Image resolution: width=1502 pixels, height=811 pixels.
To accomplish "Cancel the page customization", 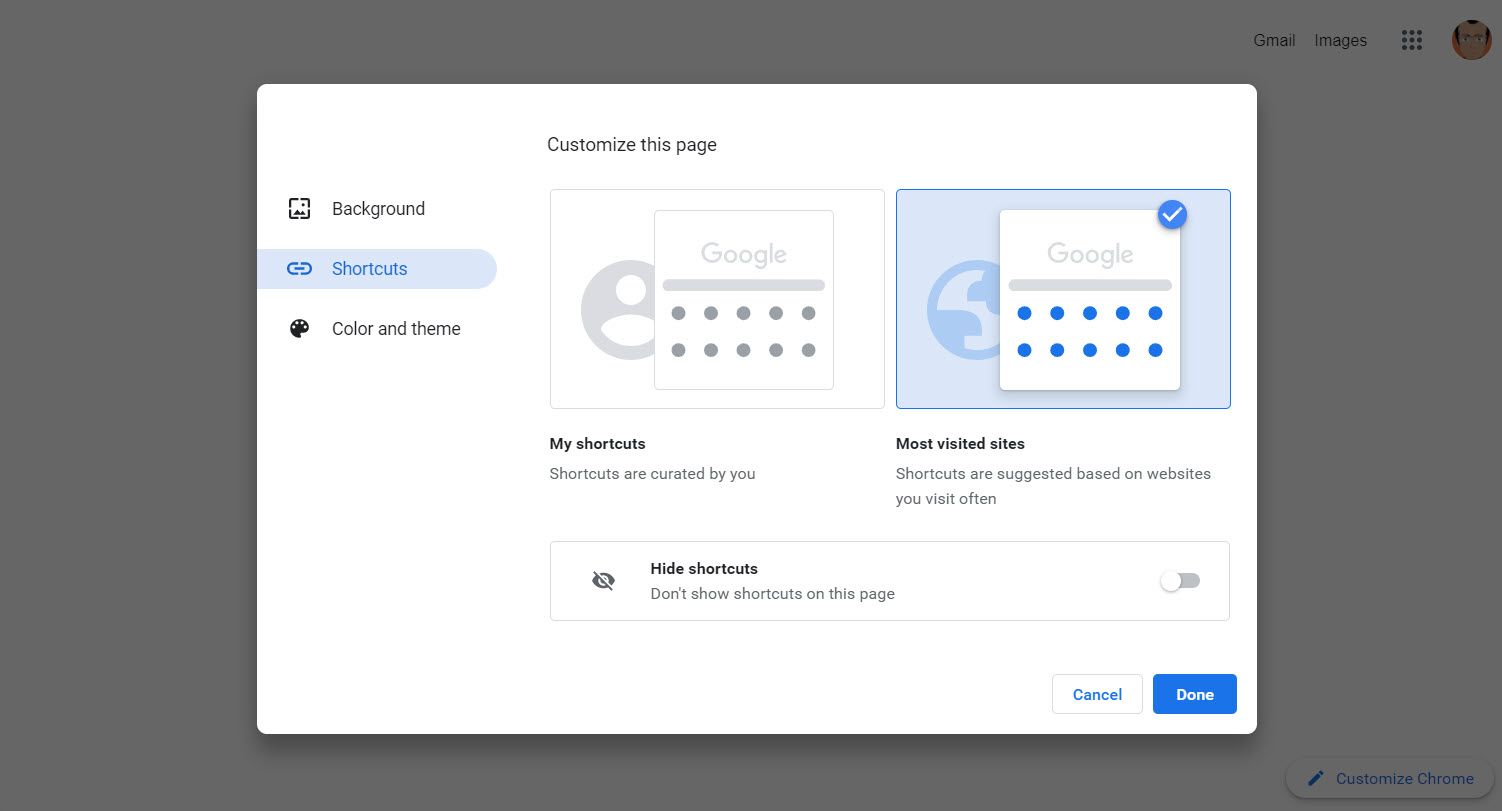I will pyautogui.click(x=1097, y=693).
